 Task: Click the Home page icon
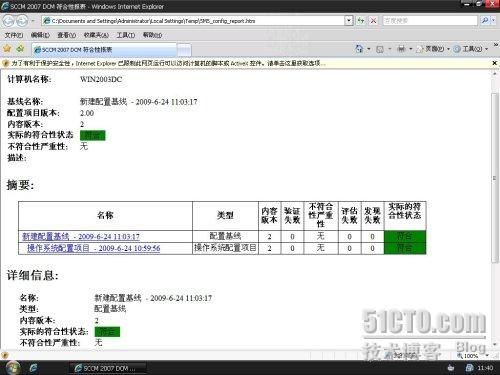point(359,49)
